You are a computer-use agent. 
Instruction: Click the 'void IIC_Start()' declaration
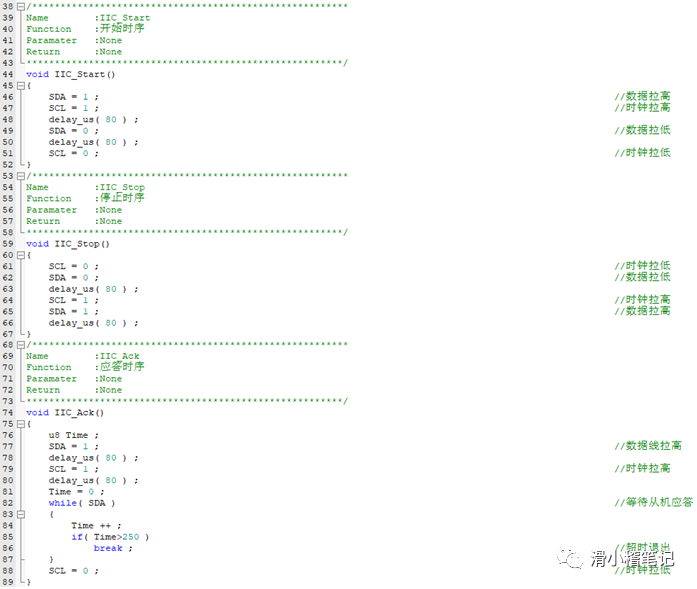[x=71, y=74]
